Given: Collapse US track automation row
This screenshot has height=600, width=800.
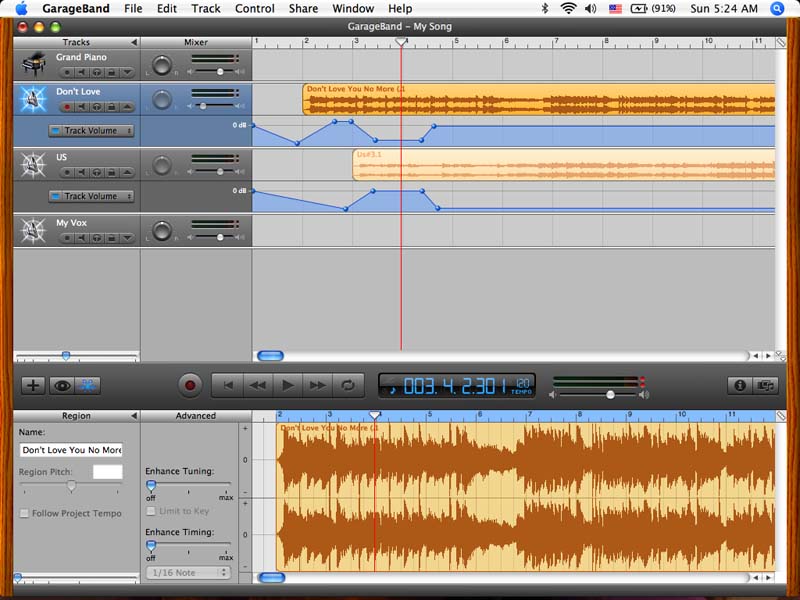Looking at the screenshot, I should 127,172.
